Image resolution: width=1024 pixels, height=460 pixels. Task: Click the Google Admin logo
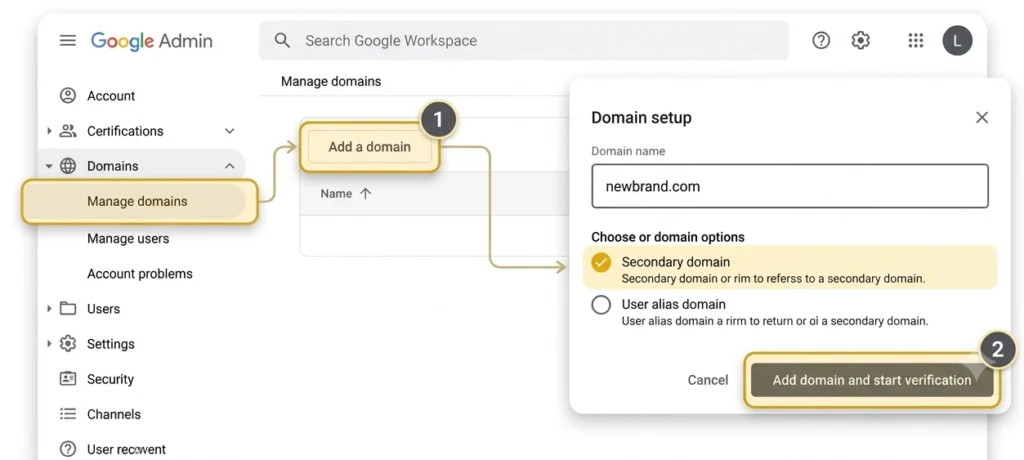pyautogui.click(x=152, y=41)
